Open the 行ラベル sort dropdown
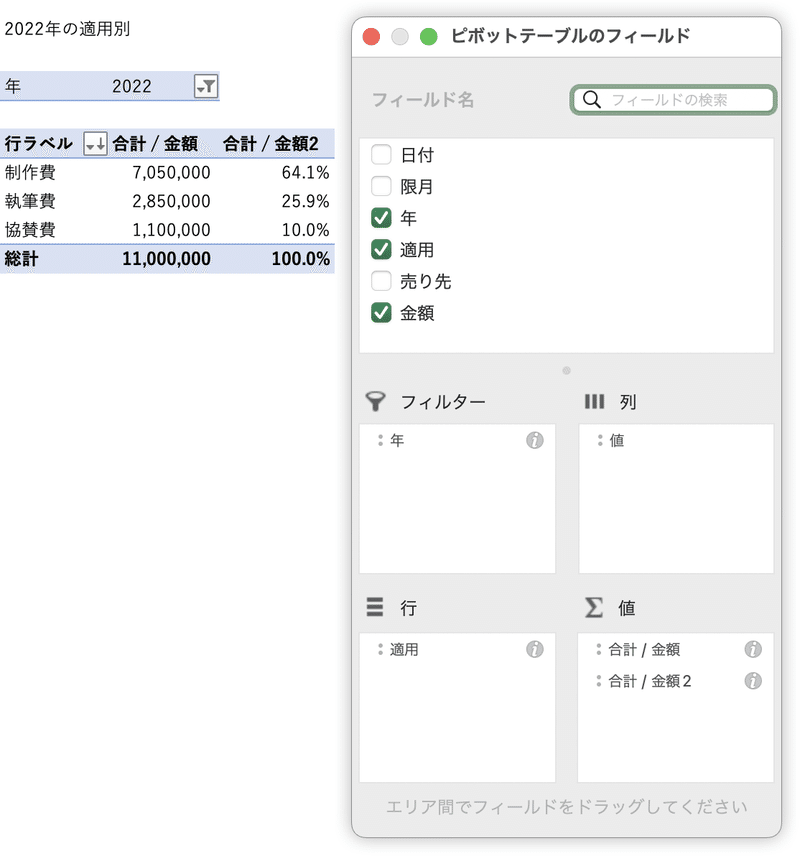 [95, 144]
